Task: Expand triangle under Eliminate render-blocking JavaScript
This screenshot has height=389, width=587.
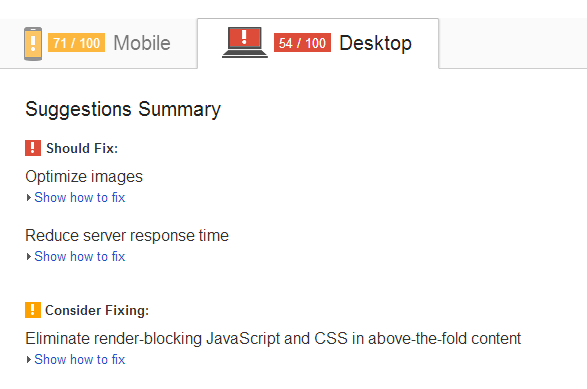Action: click(x=29, y=359)
